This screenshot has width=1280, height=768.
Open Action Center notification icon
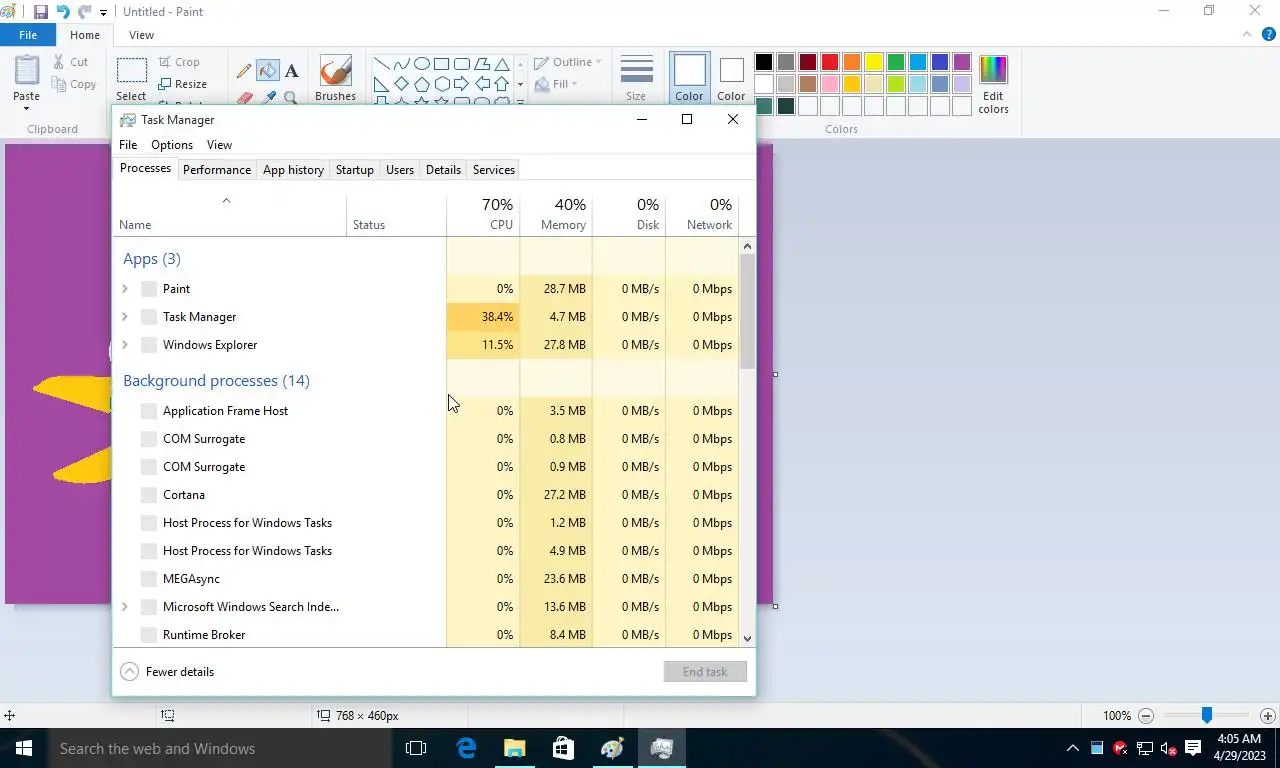coord(1192,748)
